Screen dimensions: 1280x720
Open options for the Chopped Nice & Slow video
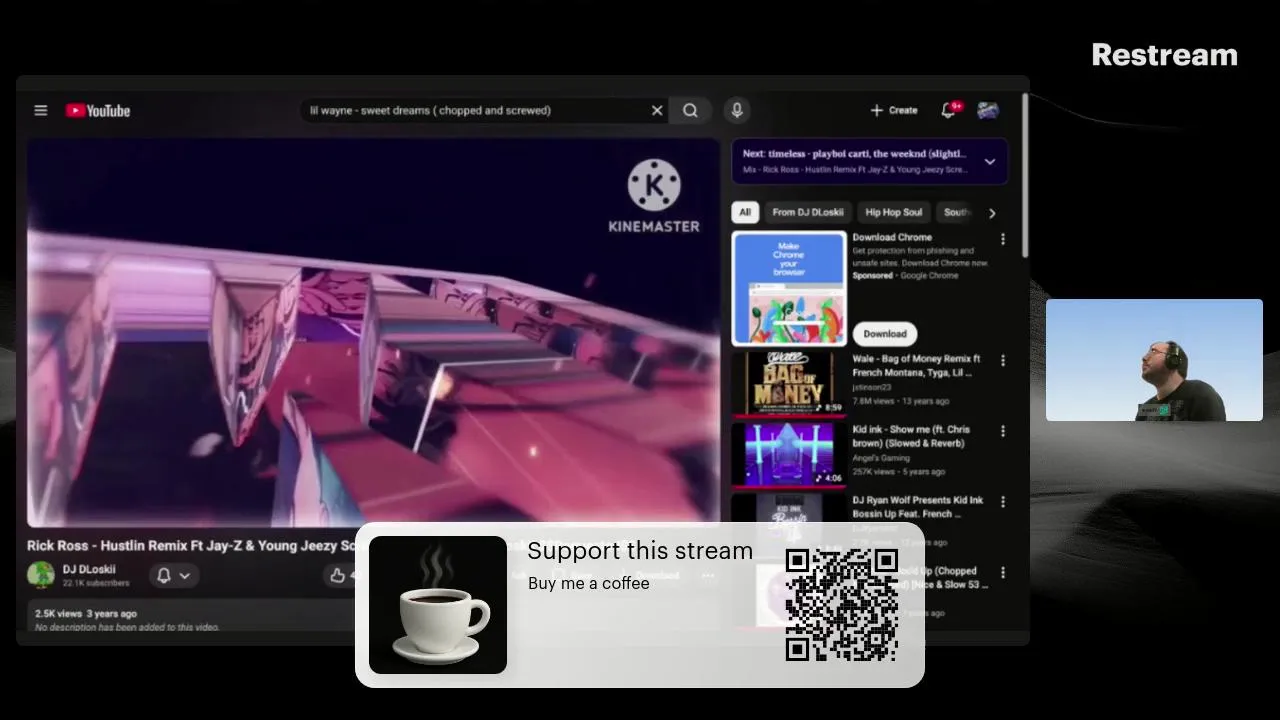point(1003,573)
